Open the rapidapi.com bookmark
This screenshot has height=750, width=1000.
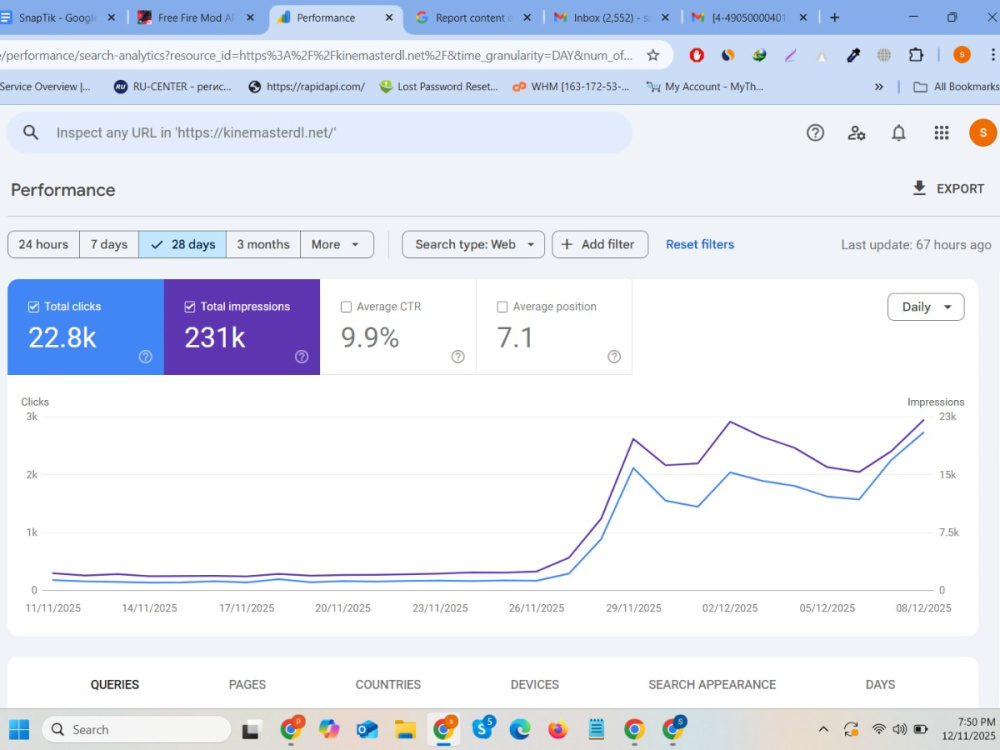click(307, 87)
